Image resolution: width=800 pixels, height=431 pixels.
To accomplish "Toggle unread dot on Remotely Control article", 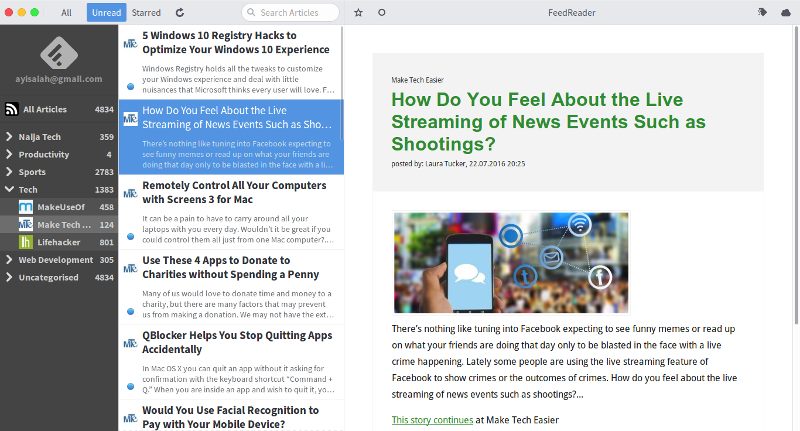I will pos(131,237).
